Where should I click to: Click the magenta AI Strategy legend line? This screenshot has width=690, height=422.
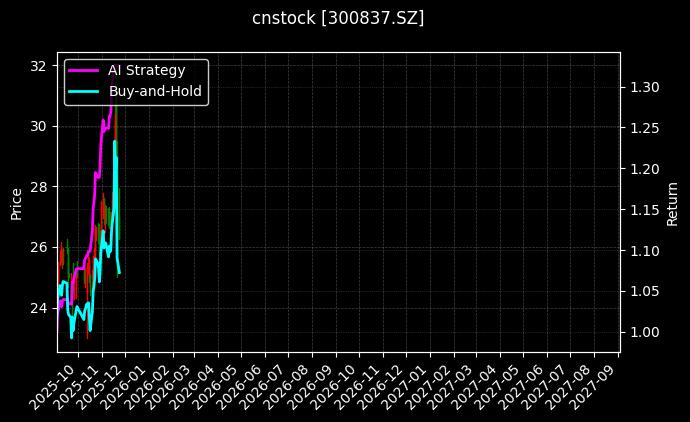pyautogui.click(x=83, y=70)
